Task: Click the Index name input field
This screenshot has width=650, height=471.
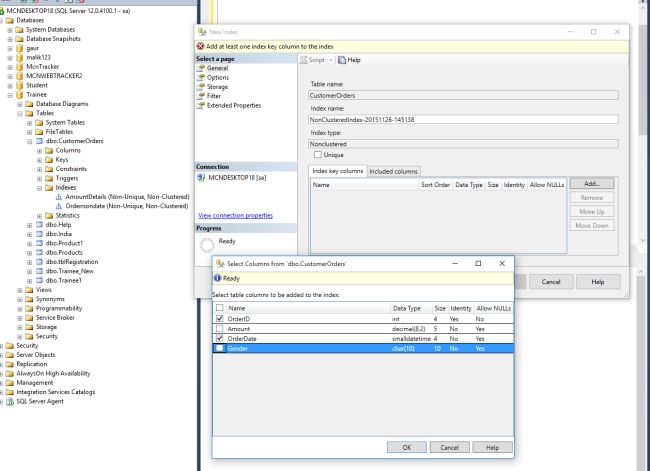Action: pos(463,119)
